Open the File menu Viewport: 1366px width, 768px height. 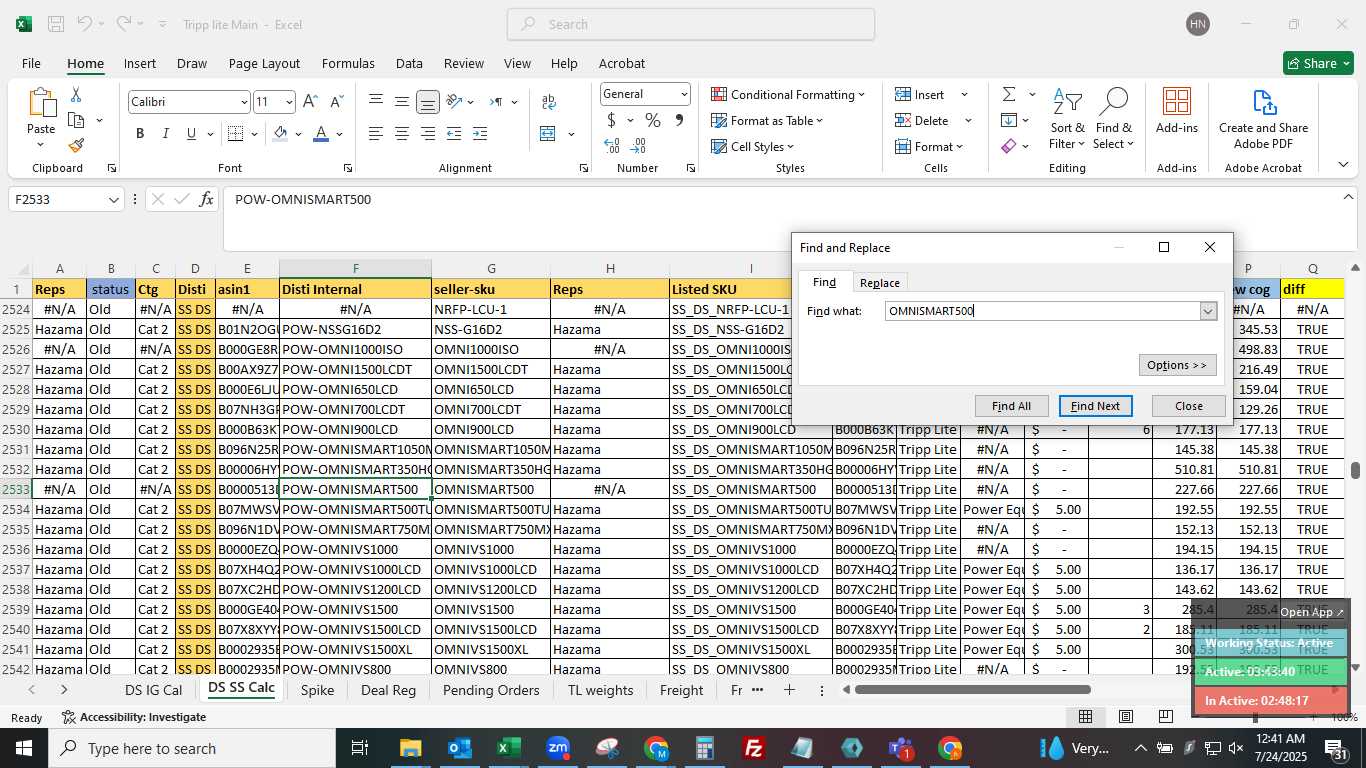(x=31, y=63)
